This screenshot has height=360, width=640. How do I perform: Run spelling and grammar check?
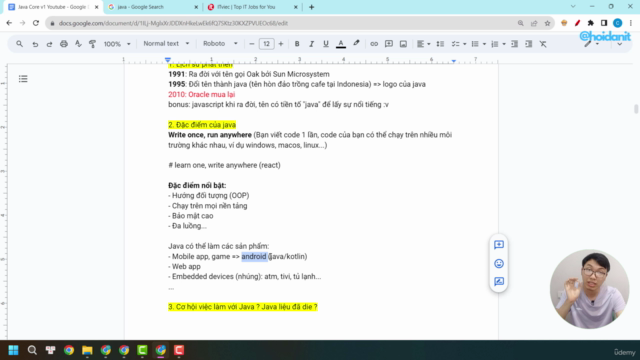78,44
